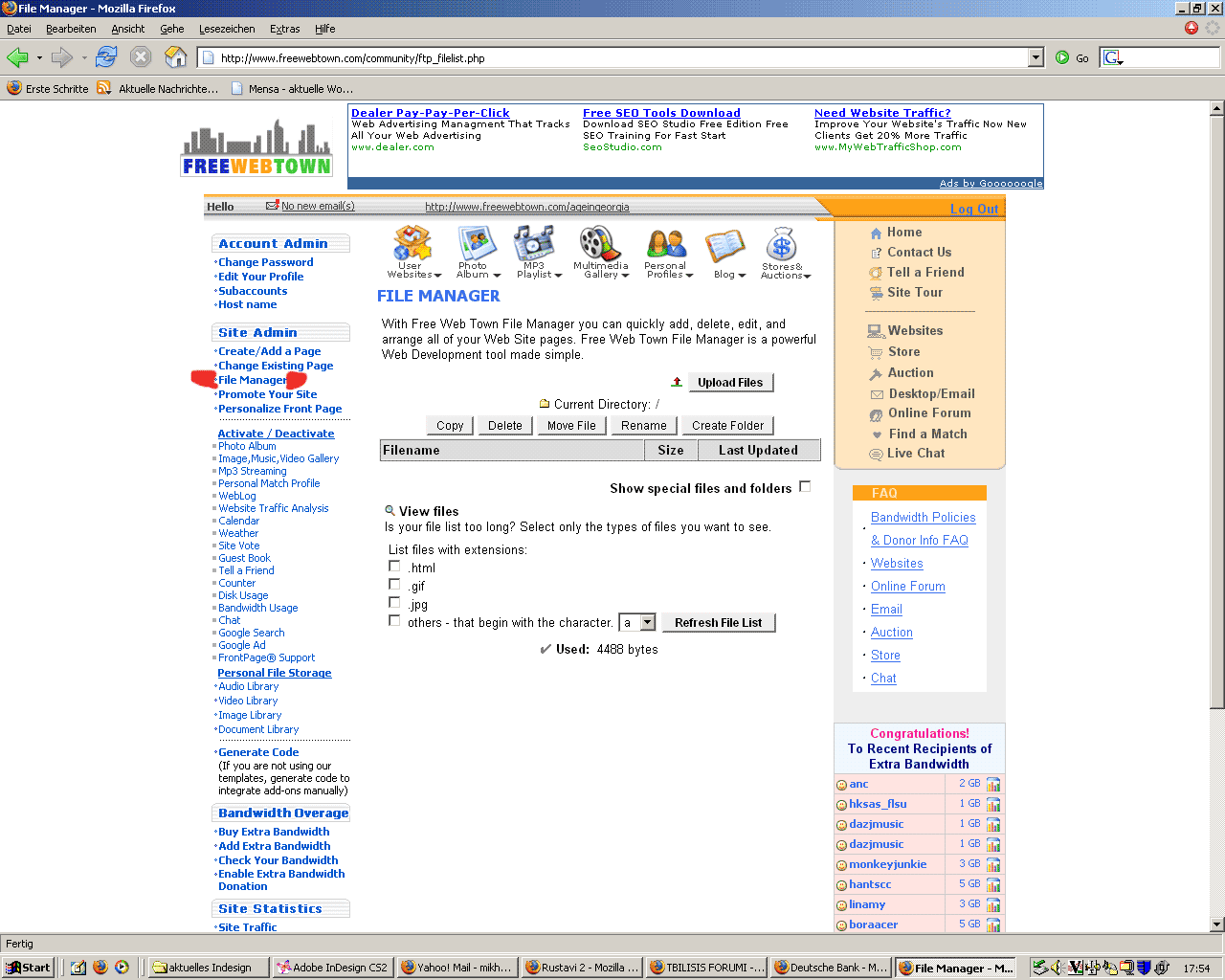Expand the MP3 Playlist dropdown arrow

click(x=558, y=276)
